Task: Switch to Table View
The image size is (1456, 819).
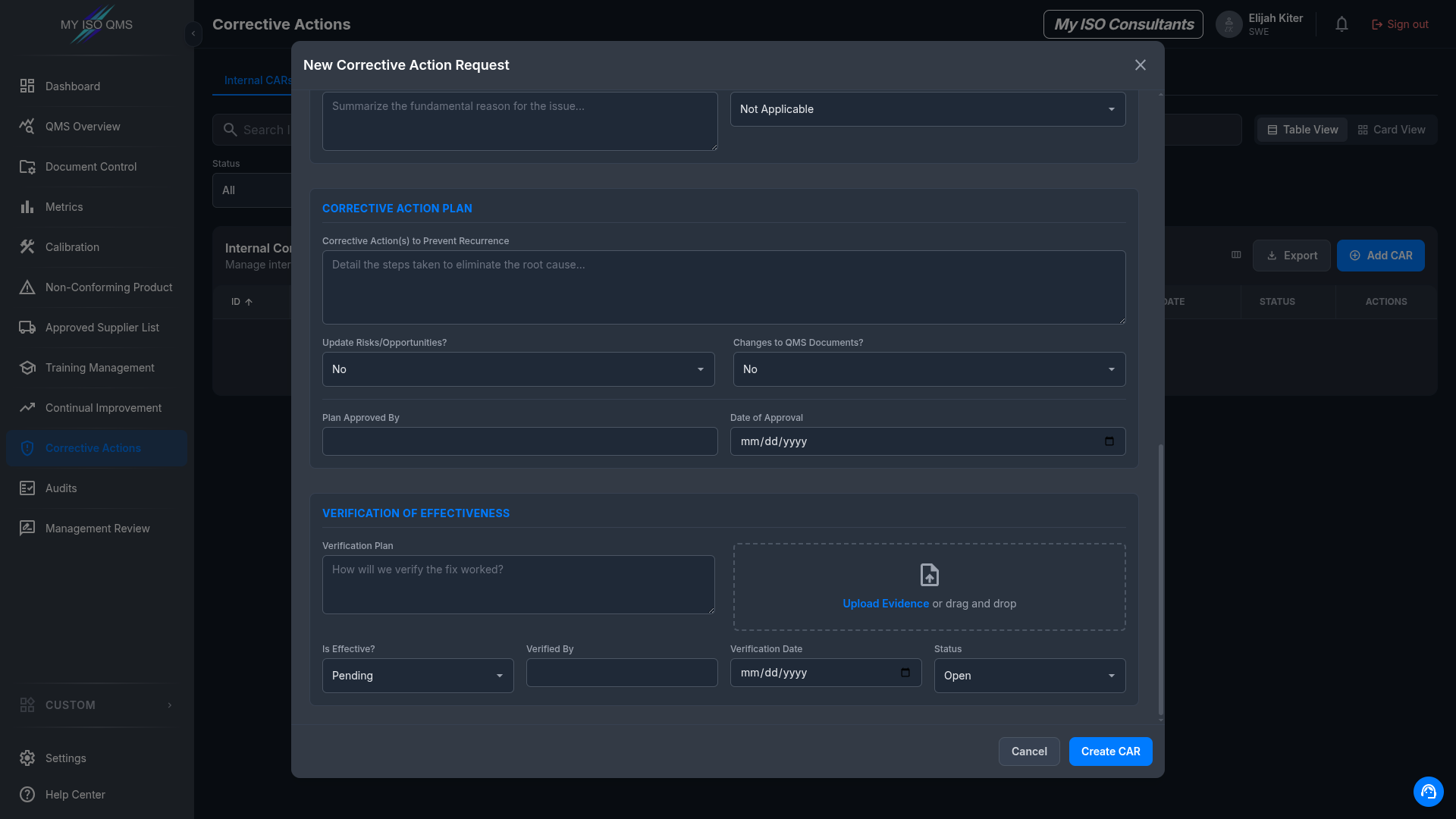Action: point(1303,130)
